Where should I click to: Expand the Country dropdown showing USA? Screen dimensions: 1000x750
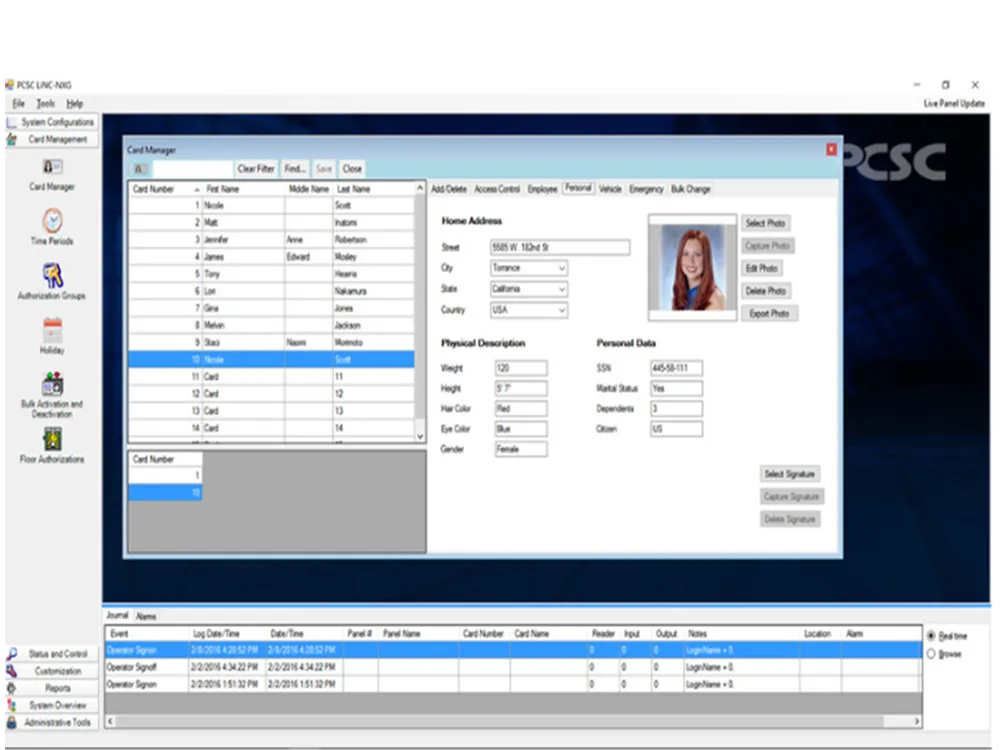561,311
